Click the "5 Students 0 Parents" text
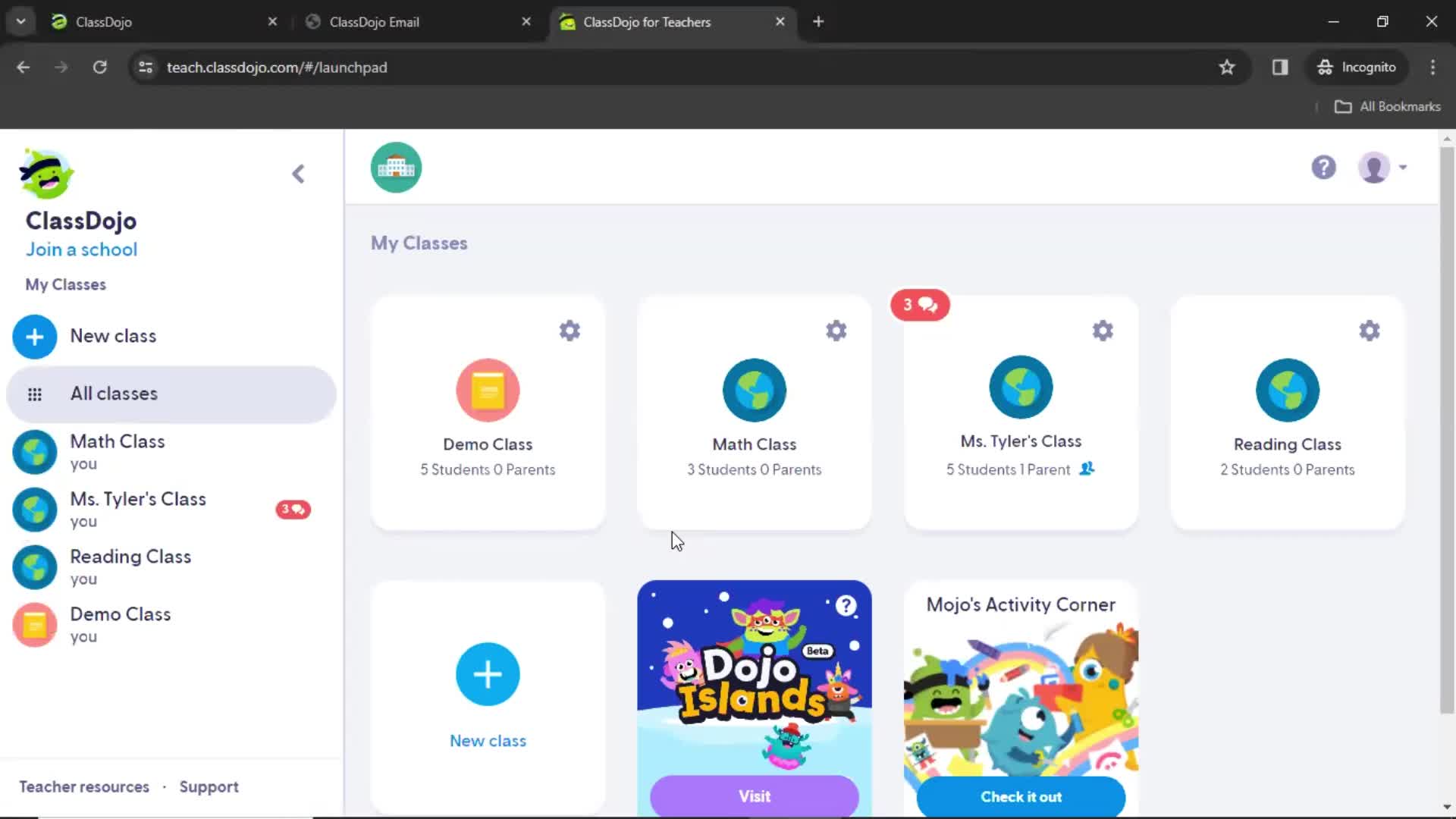Screen dimensions: 1456x819 (488, 469)
